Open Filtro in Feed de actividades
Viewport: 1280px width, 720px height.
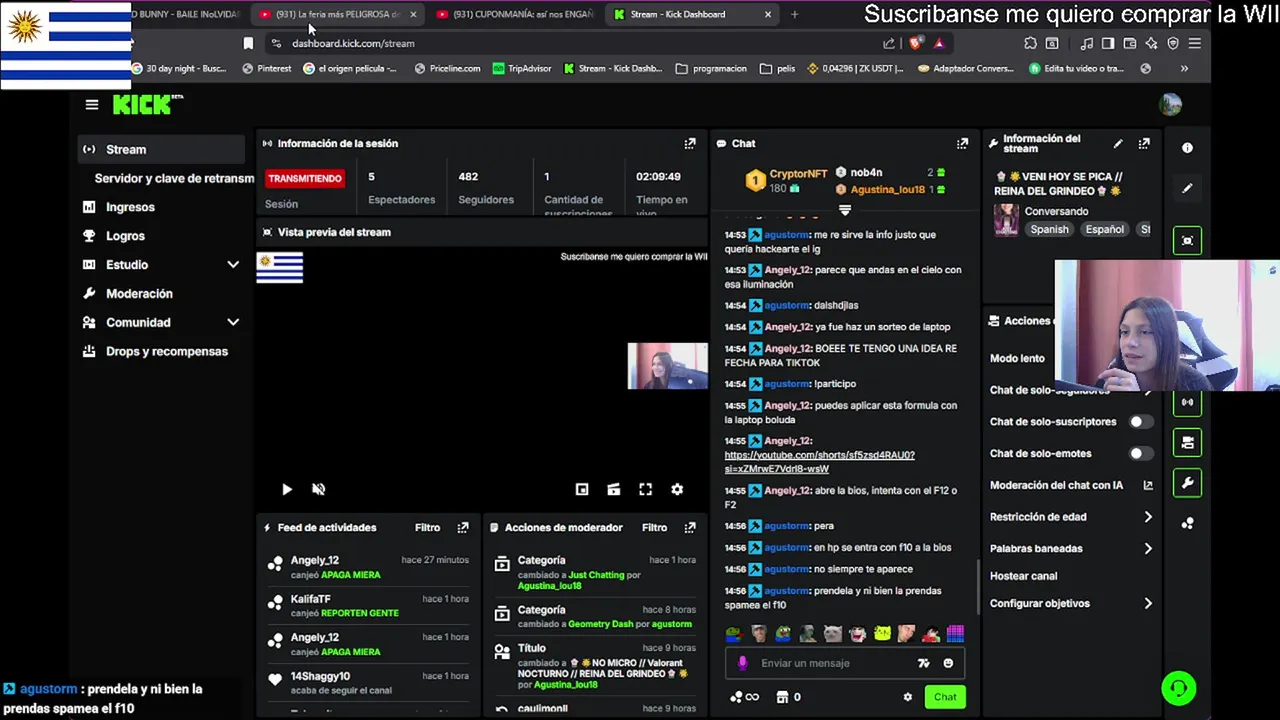[427, 528]
